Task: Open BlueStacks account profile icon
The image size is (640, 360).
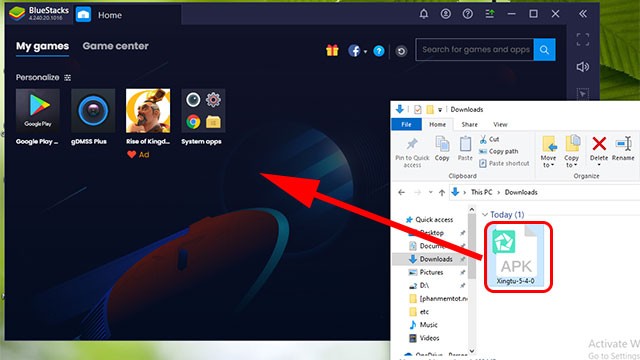Action: pyautogui.click(x=446, y=14)
